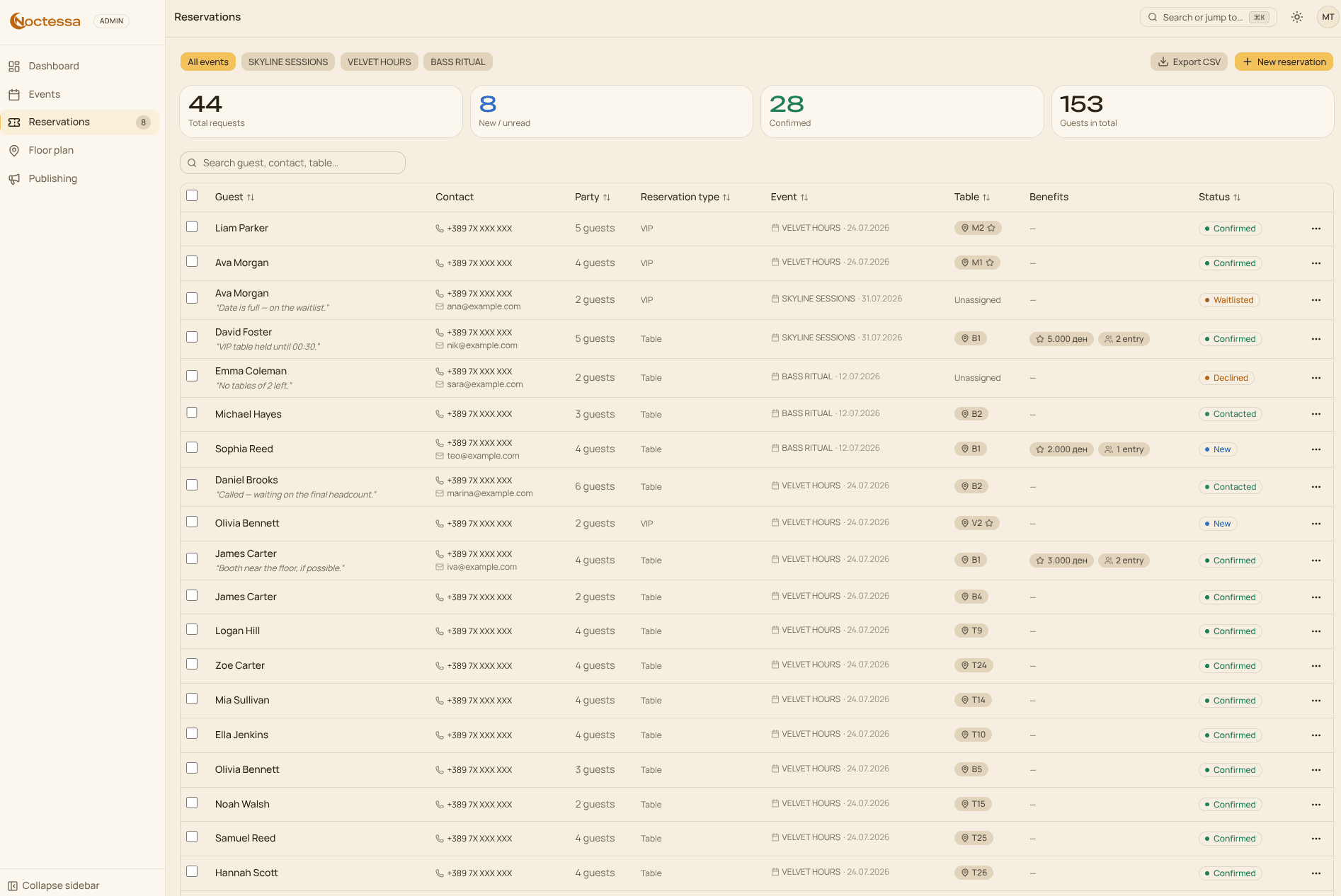Open the global Search or jump to box

(x=1208, y=17)
